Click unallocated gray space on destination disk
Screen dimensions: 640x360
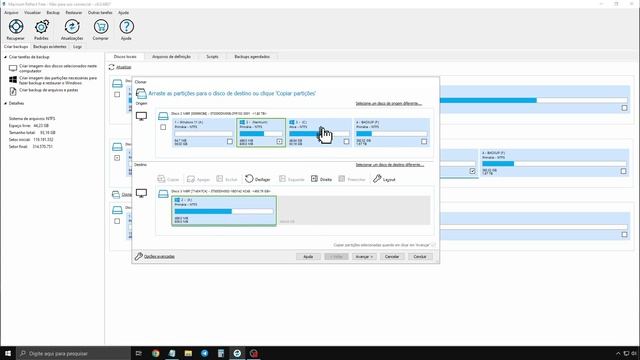(x=354, y=210)
